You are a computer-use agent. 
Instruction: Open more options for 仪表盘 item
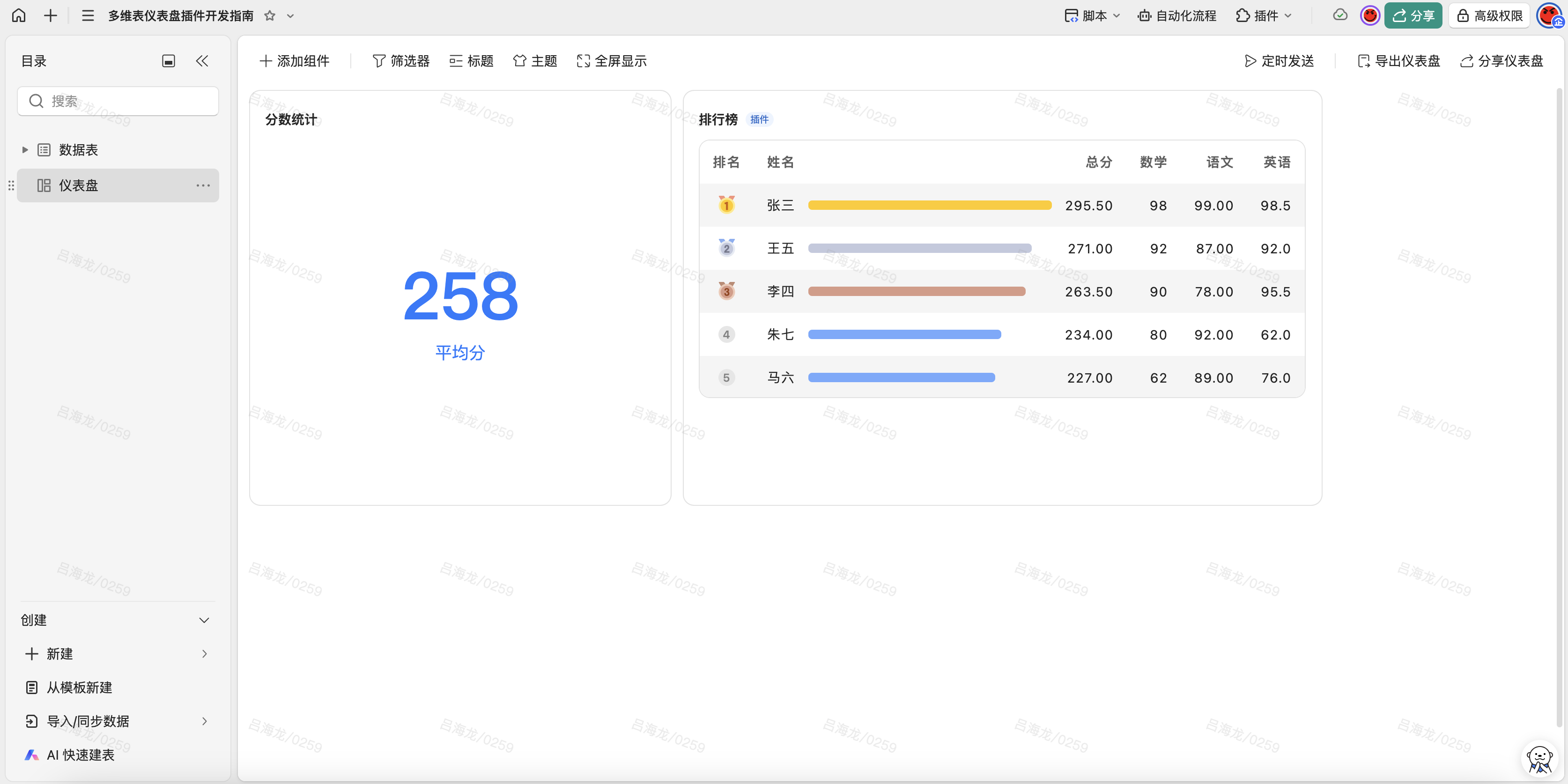click(203, 185)
